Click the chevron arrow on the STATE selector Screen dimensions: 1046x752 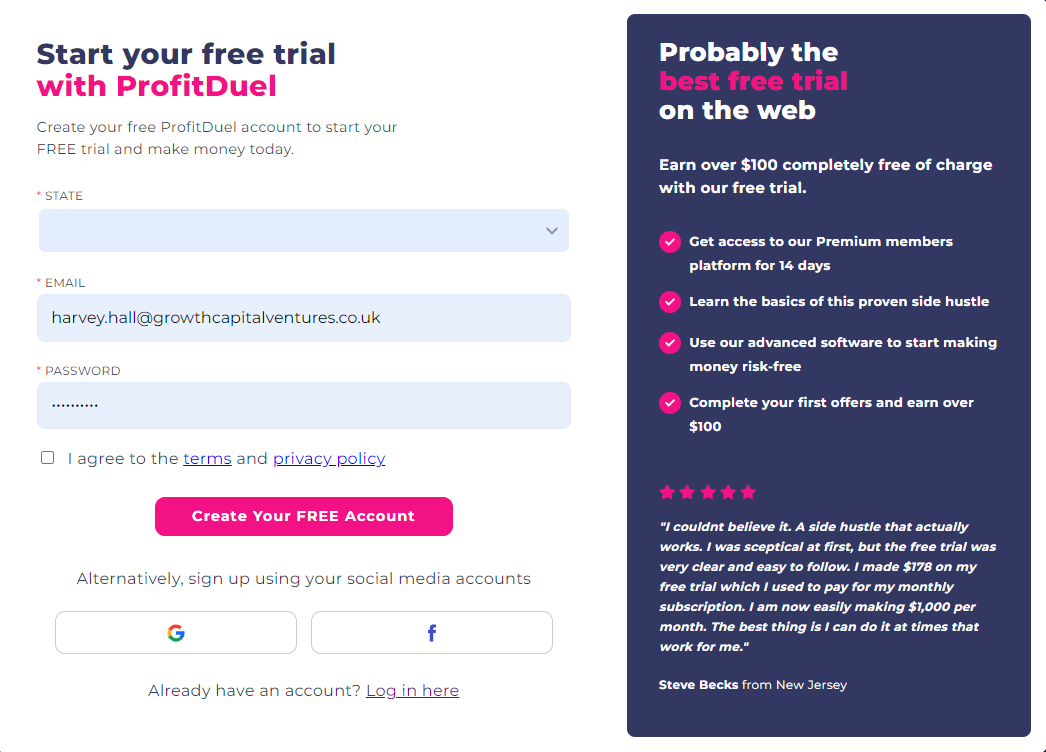point(551,230)
